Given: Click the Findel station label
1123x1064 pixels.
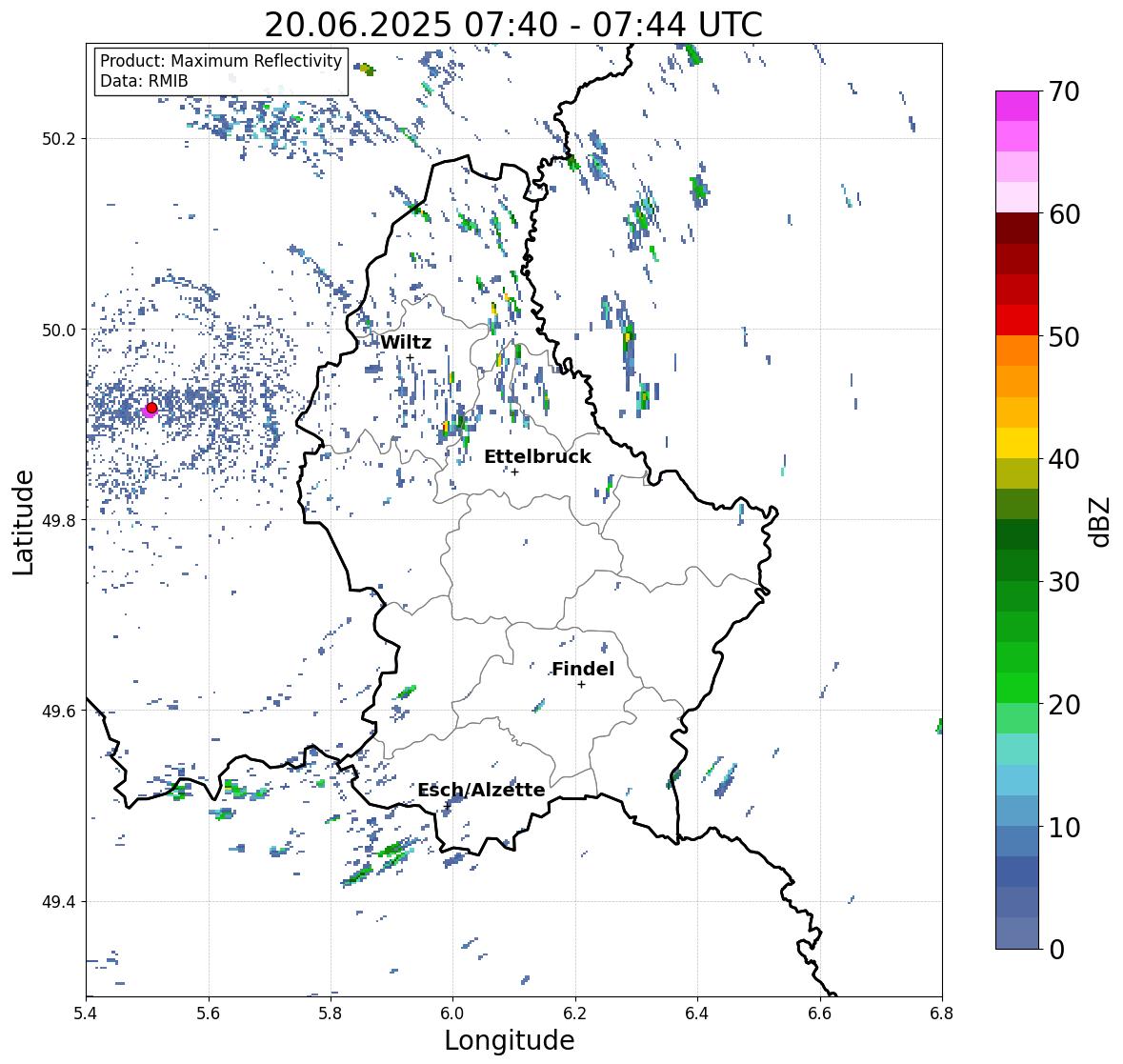Looking at the screenshot, I should pyautogui.click(x=583, y=669).
